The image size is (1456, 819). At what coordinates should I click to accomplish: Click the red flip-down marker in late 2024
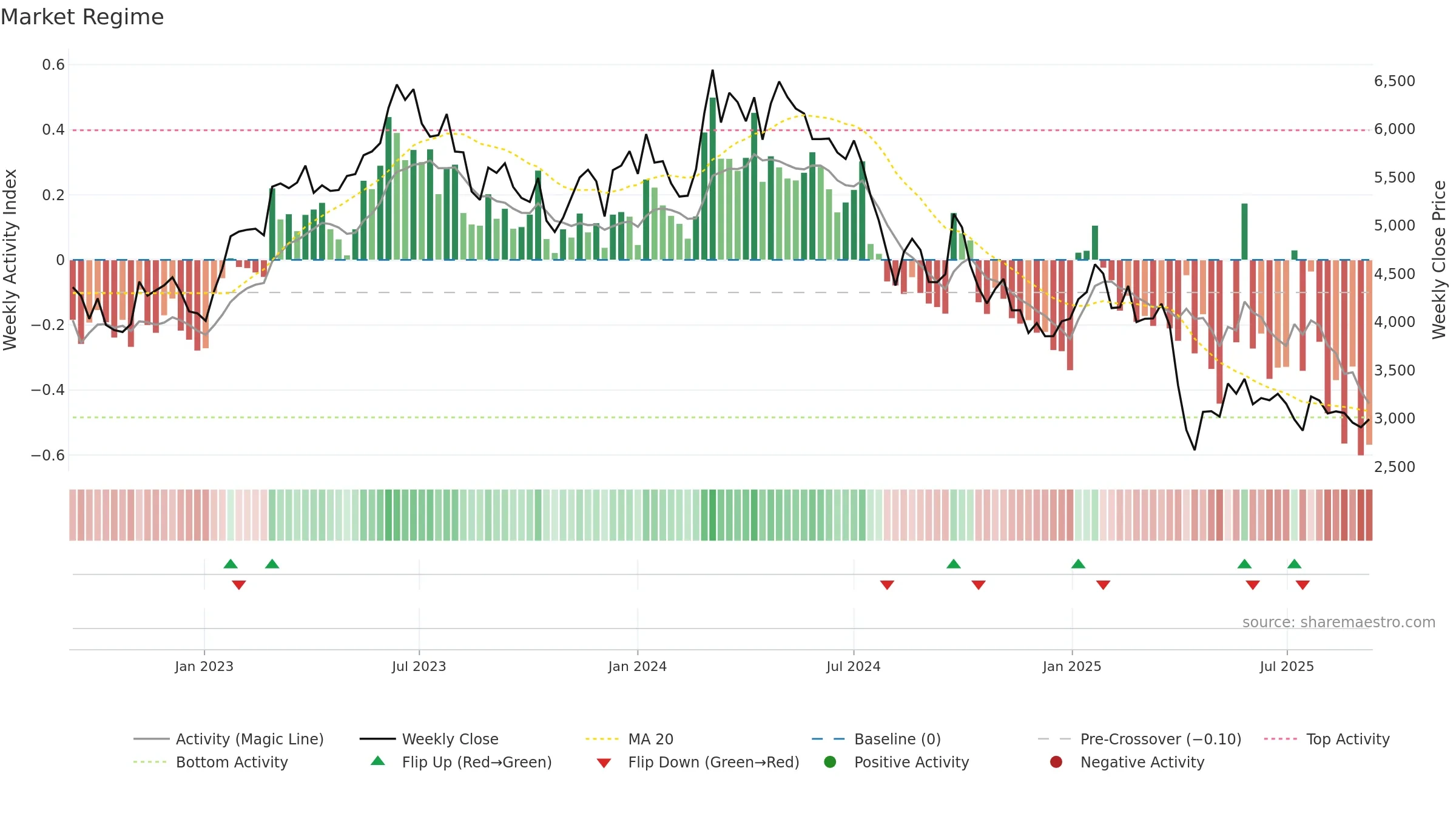979,585
